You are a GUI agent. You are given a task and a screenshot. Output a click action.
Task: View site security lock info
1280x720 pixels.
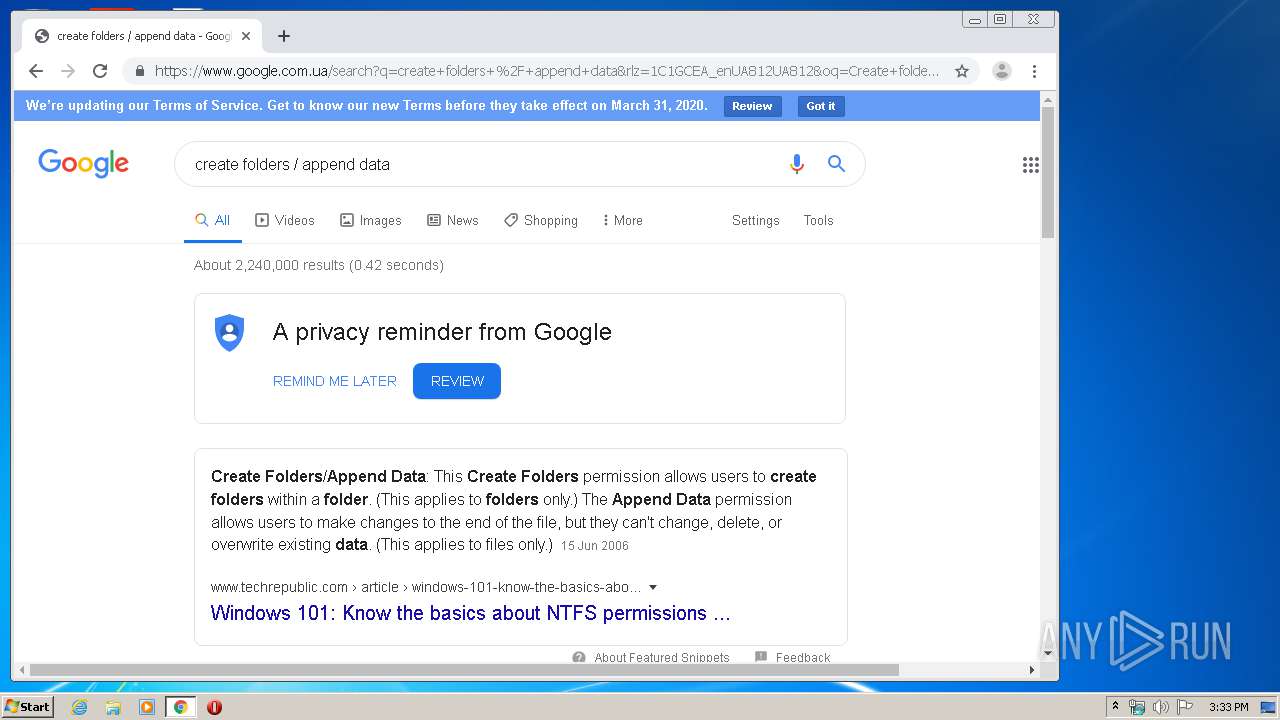[x=139, y=71]
